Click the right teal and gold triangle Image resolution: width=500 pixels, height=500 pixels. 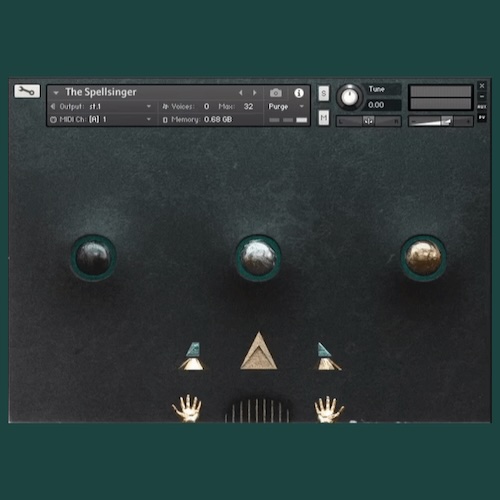[327, 356]
